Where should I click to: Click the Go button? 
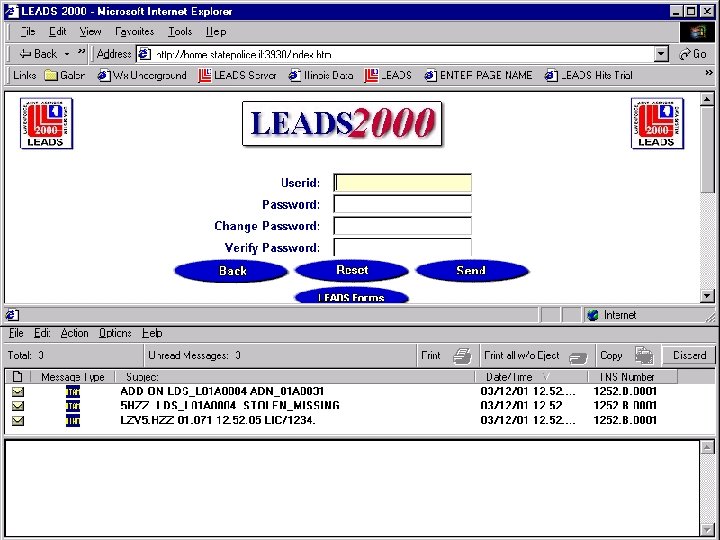click(693, 54)
